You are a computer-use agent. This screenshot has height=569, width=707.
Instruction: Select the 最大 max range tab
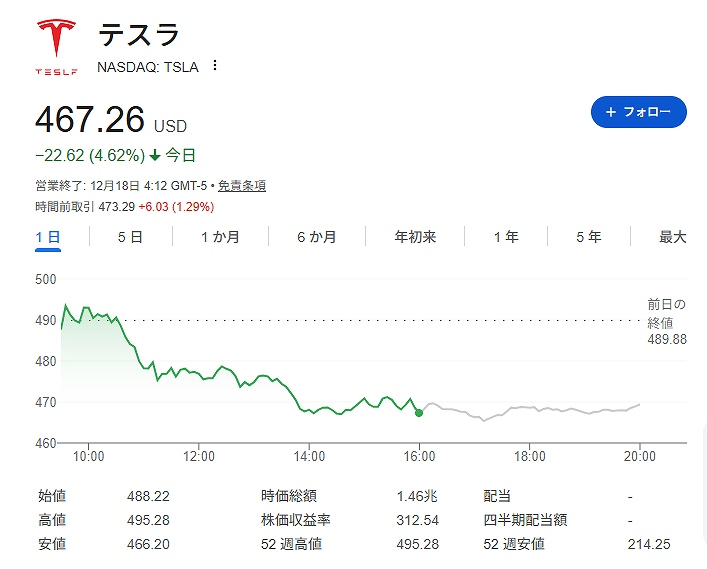tap(672, 237)
